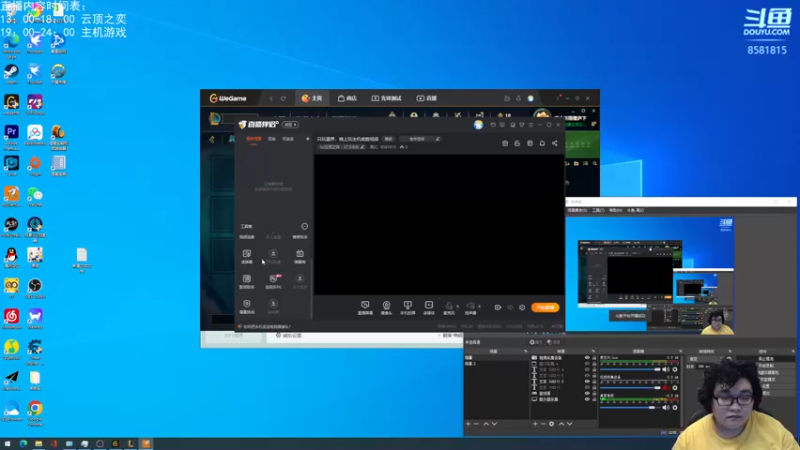800x450 pixels.
Task: Open the Steam desktop shortcut
Action: (11, 71)
